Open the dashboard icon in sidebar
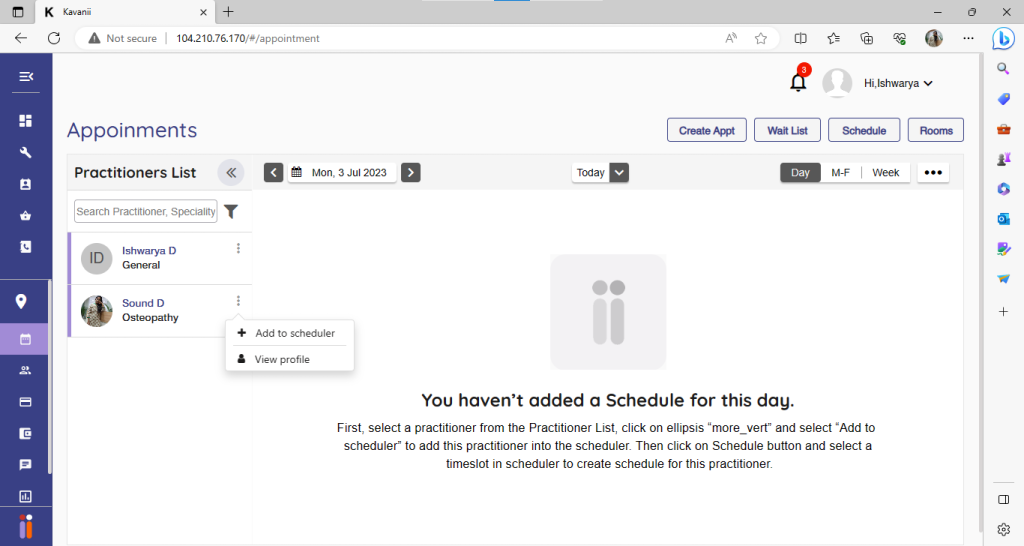 pos(26,121)
